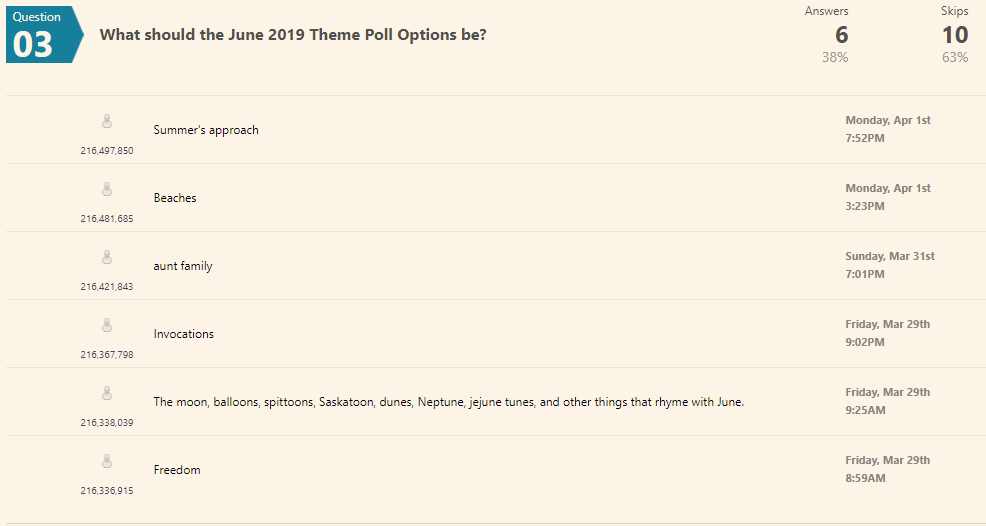This screenshot has width=986, height=526.
Task: Select the response about rhymes with June
Action: coord(448,402)
